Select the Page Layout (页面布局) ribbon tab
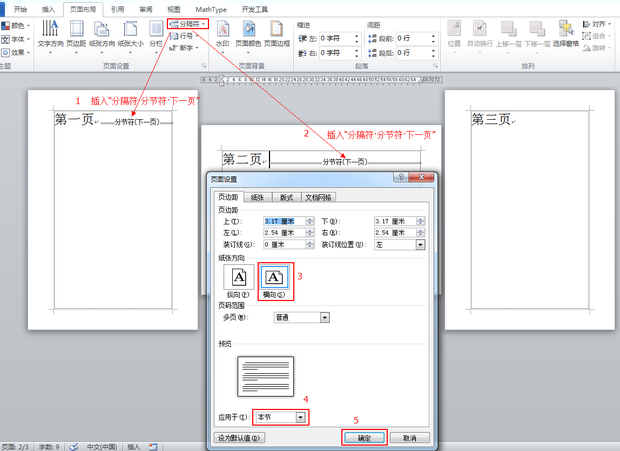 pos(83,9)
